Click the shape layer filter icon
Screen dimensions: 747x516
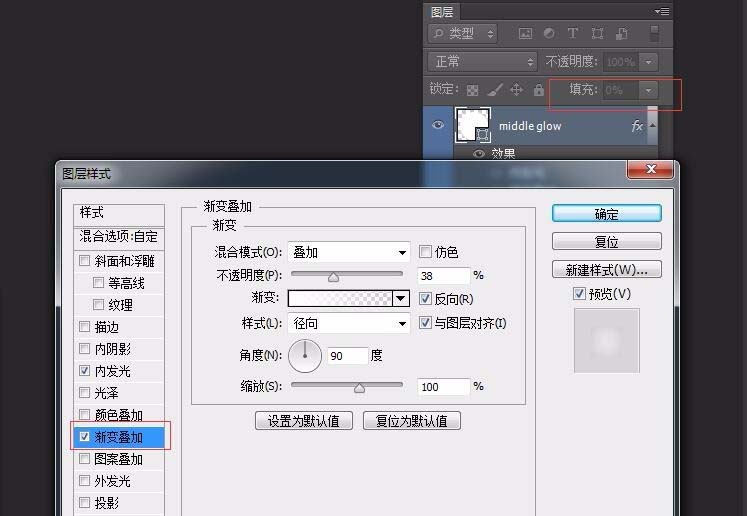pyautogui.click(x=597, y=34)
